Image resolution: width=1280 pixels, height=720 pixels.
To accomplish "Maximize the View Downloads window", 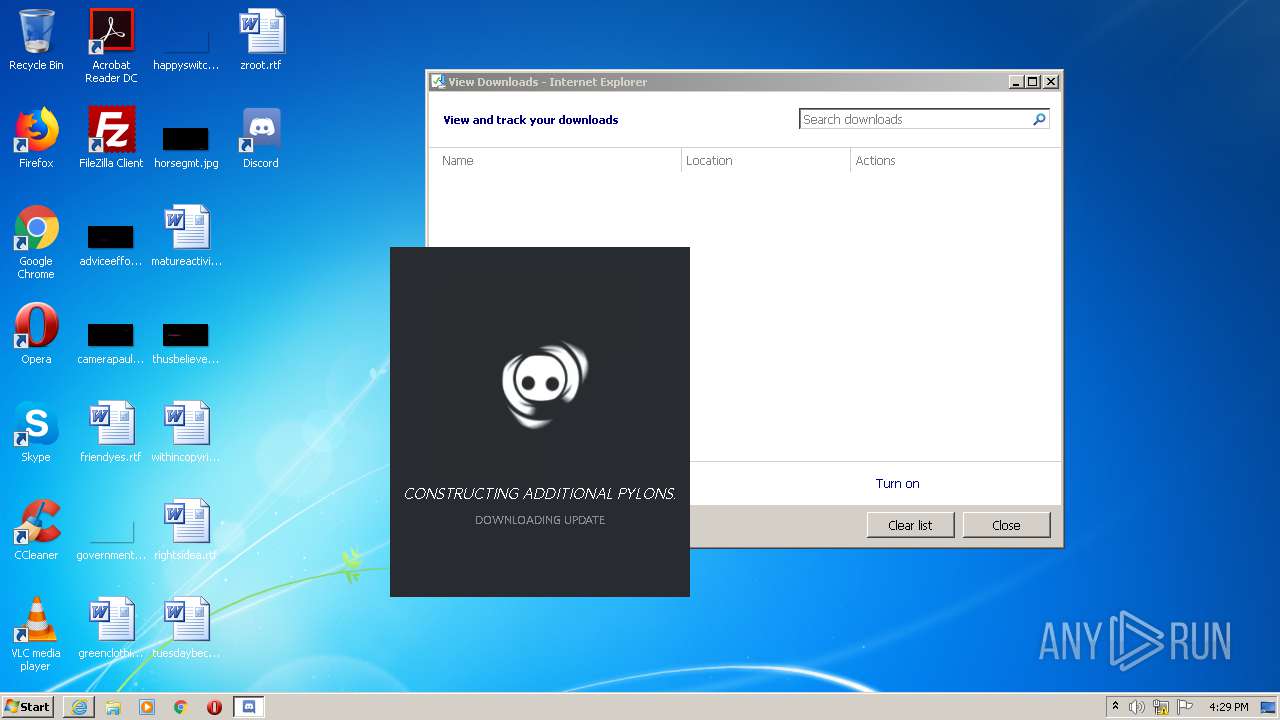I will point(1033,82).
